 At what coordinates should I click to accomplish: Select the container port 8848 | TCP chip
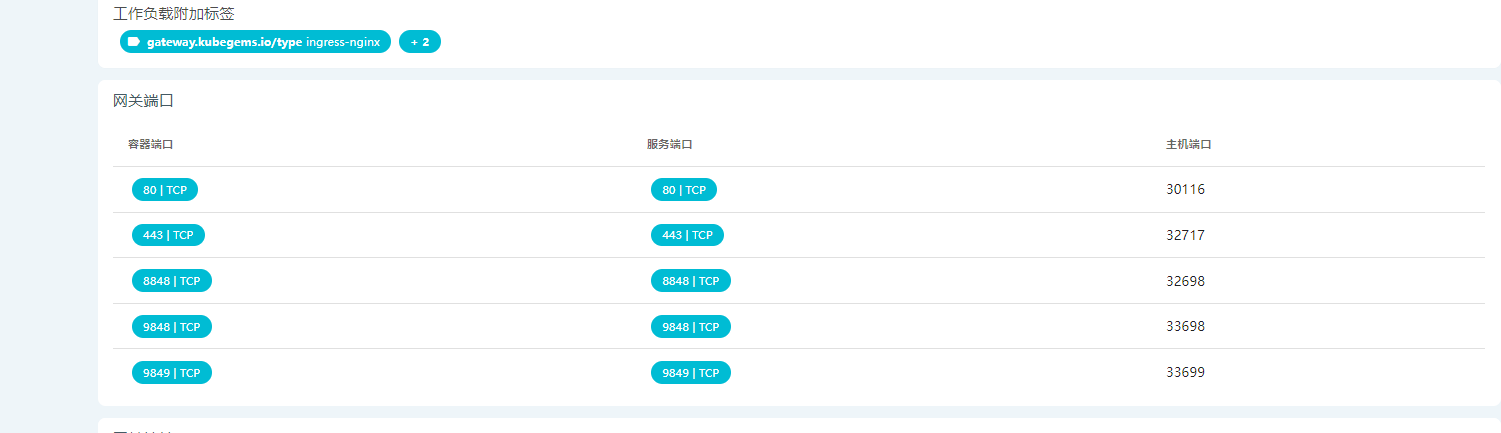[x=172, y=281]
